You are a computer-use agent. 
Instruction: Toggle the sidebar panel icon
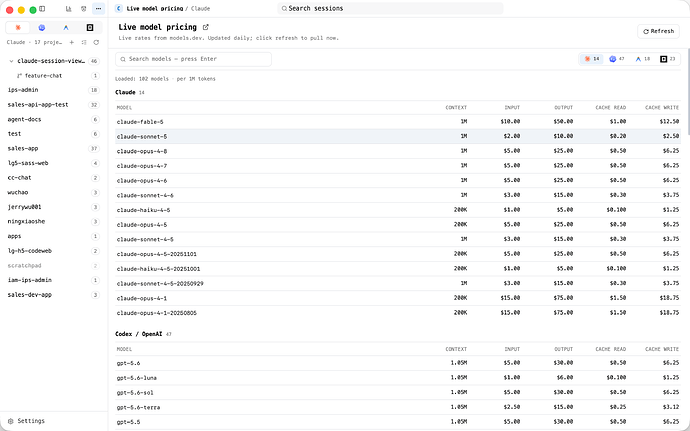(42, 9)
